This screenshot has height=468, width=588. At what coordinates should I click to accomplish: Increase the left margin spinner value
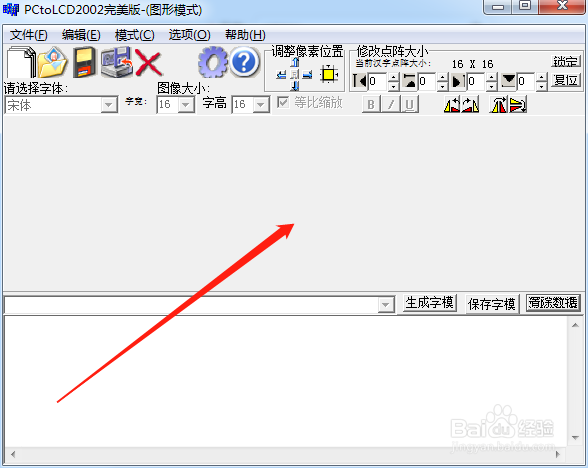393,77
